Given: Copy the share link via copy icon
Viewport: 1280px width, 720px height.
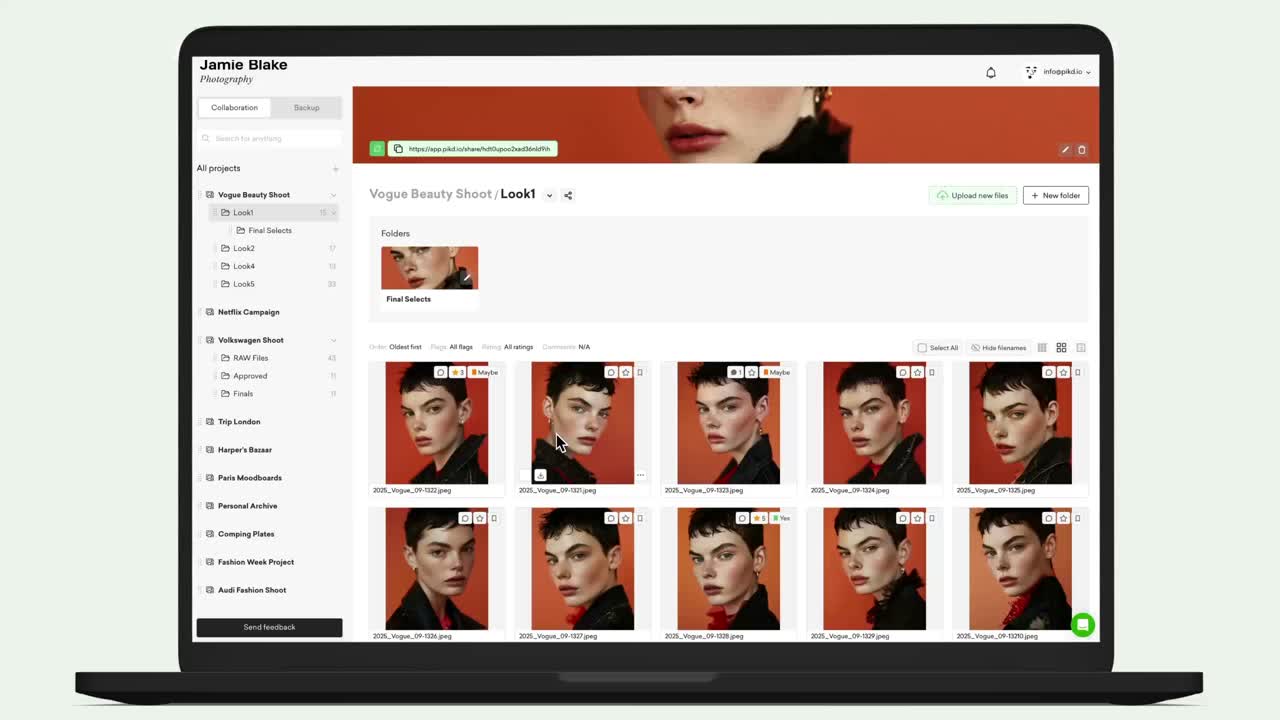Looking at the screenshot, I should [398, 149].
